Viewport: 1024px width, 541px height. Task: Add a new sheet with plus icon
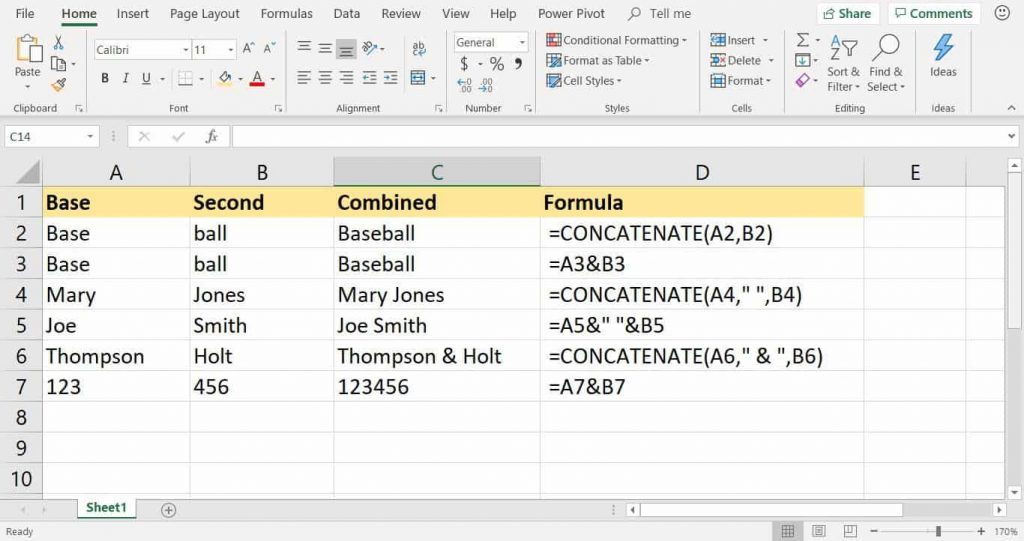[x=168, y=510]
